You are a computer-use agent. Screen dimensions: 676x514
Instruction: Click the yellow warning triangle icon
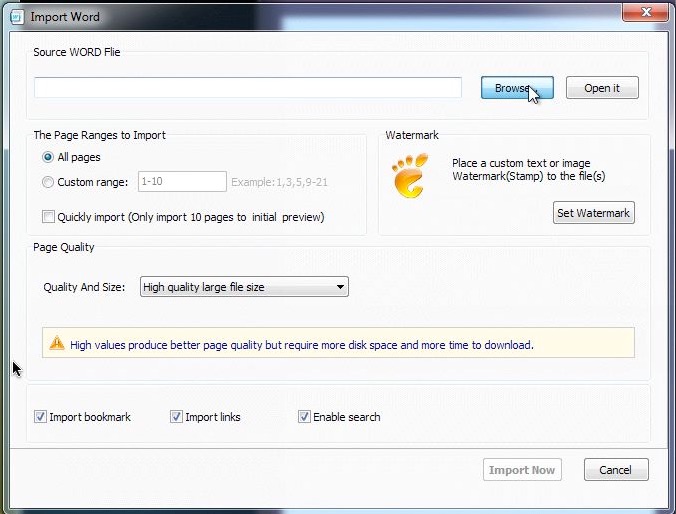click(x=57, y=343)
